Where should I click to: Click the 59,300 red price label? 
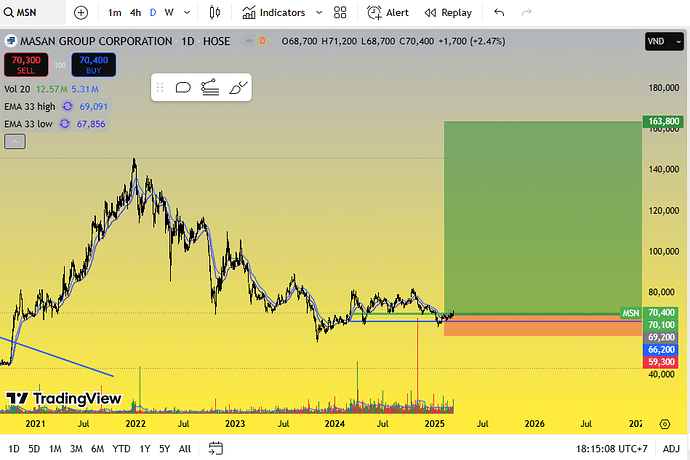point(661,362)
